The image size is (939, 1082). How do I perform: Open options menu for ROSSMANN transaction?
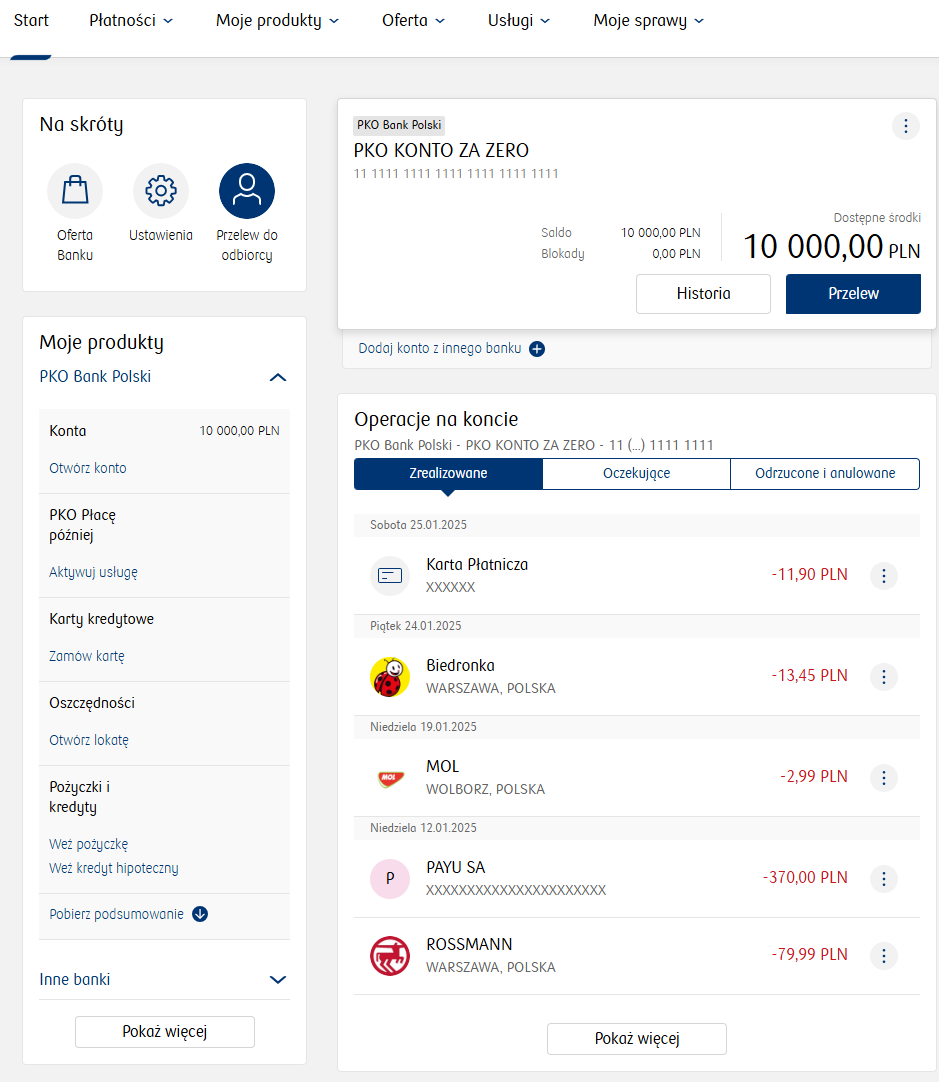coord(884,956)
